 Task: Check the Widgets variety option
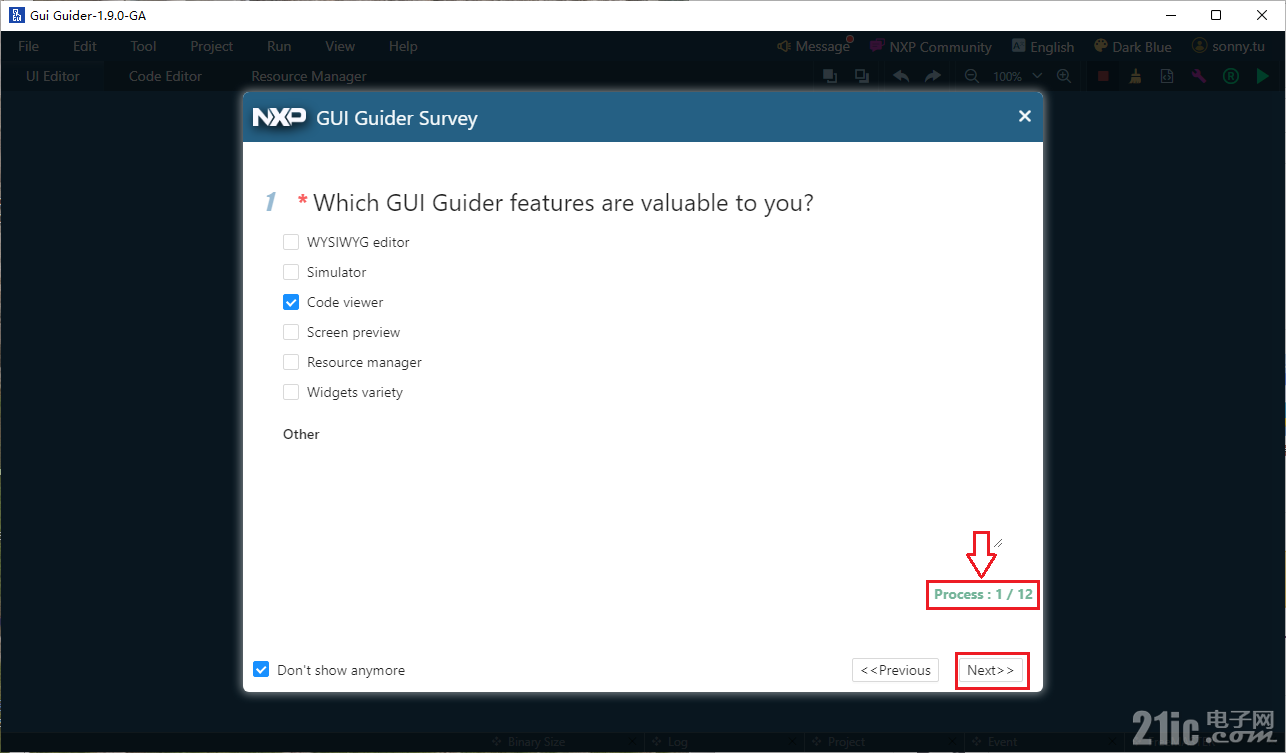291,392
